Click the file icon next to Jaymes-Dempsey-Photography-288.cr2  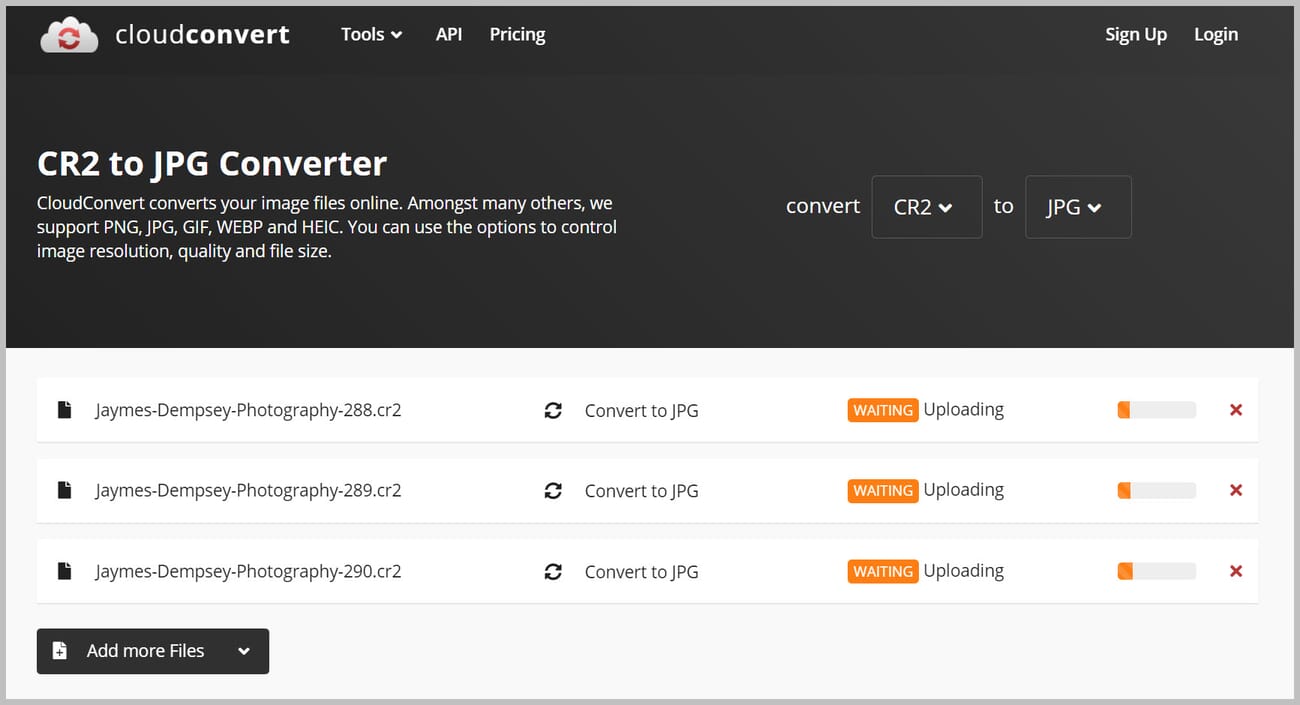click(x=64, y=409)
